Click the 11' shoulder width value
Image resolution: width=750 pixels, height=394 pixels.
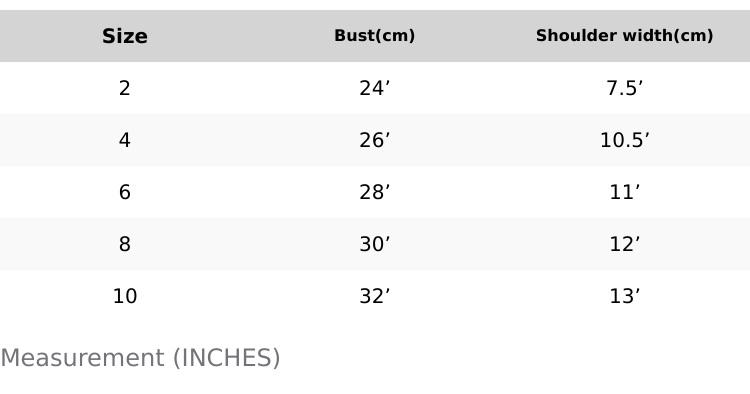click(x=624, y=192)
